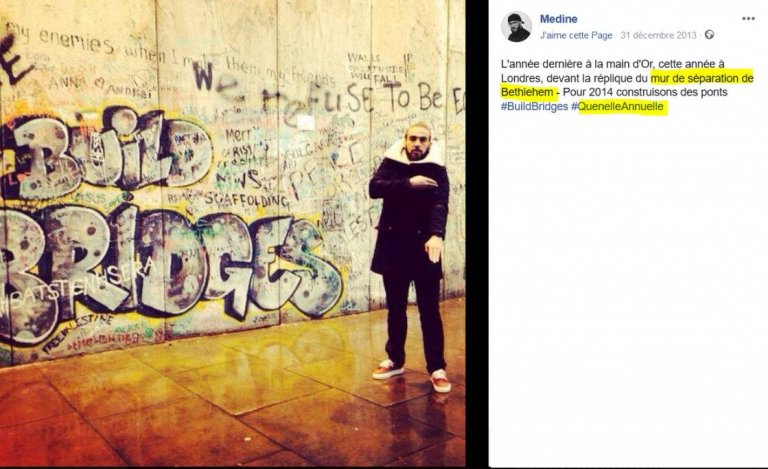Screen dimensions: 768x469
Task: Follow the #BuildBridges hashtag
Action: coord(534,106)
